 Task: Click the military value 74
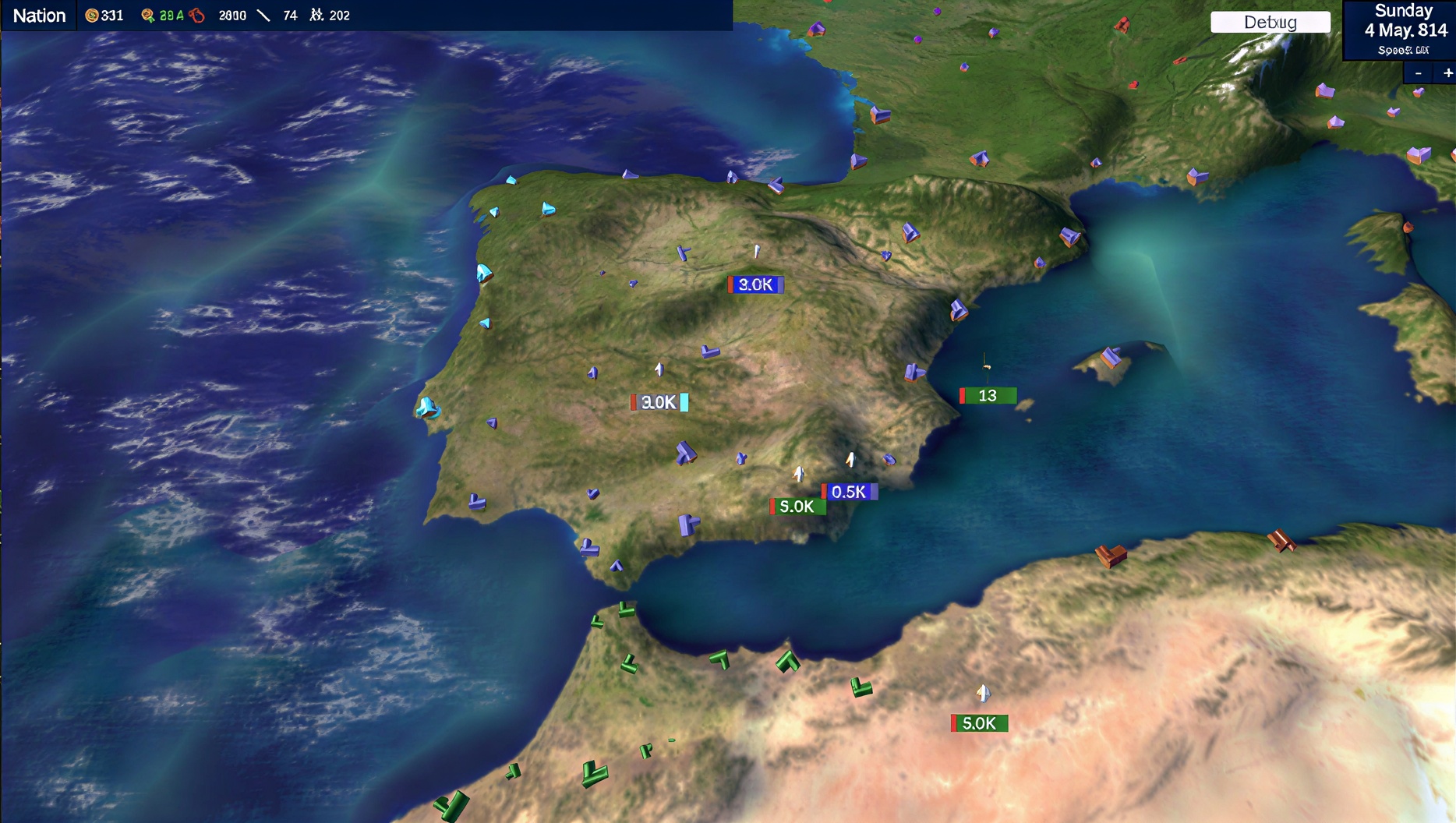point(290,16)
